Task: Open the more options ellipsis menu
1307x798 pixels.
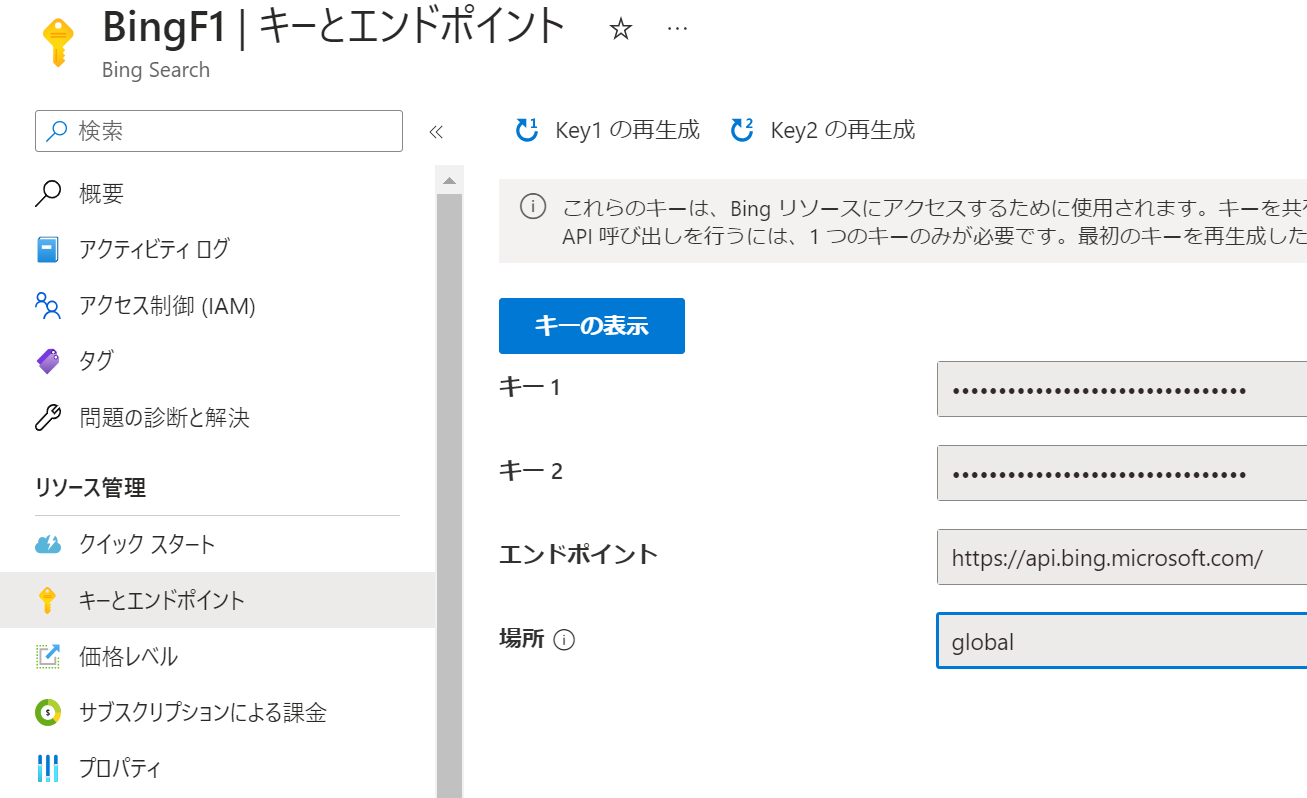Action: point(677,28)
